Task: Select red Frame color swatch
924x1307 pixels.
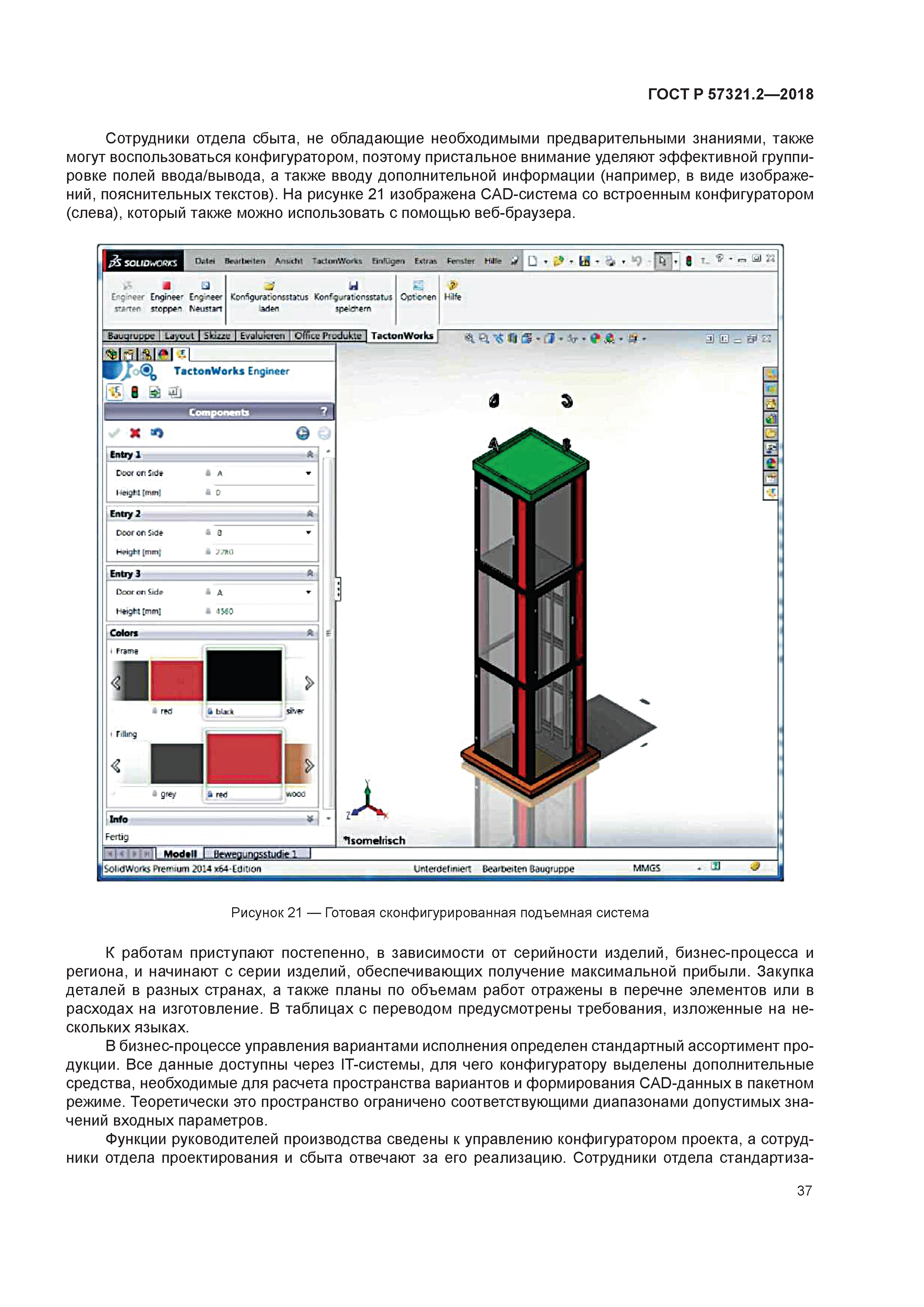Action: [177, 681]
